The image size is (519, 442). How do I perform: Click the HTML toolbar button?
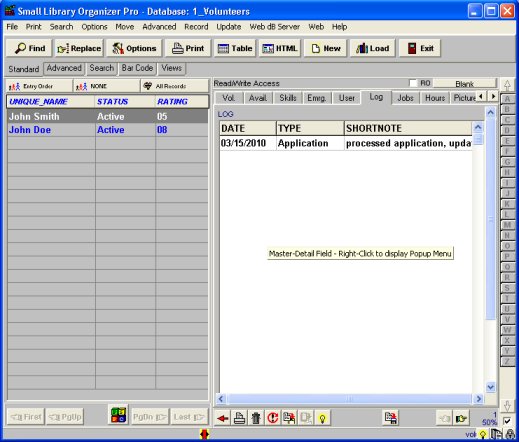(280, 48)
